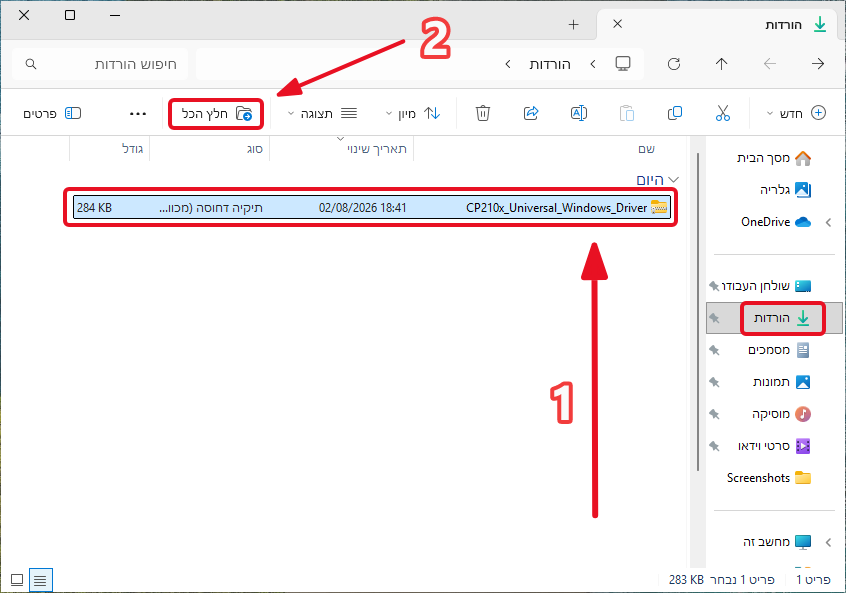The width and height of the screenshot is (846, 593).
Task: Click the 02/08/2026 18:41 date cell
Action: point(363,208)
